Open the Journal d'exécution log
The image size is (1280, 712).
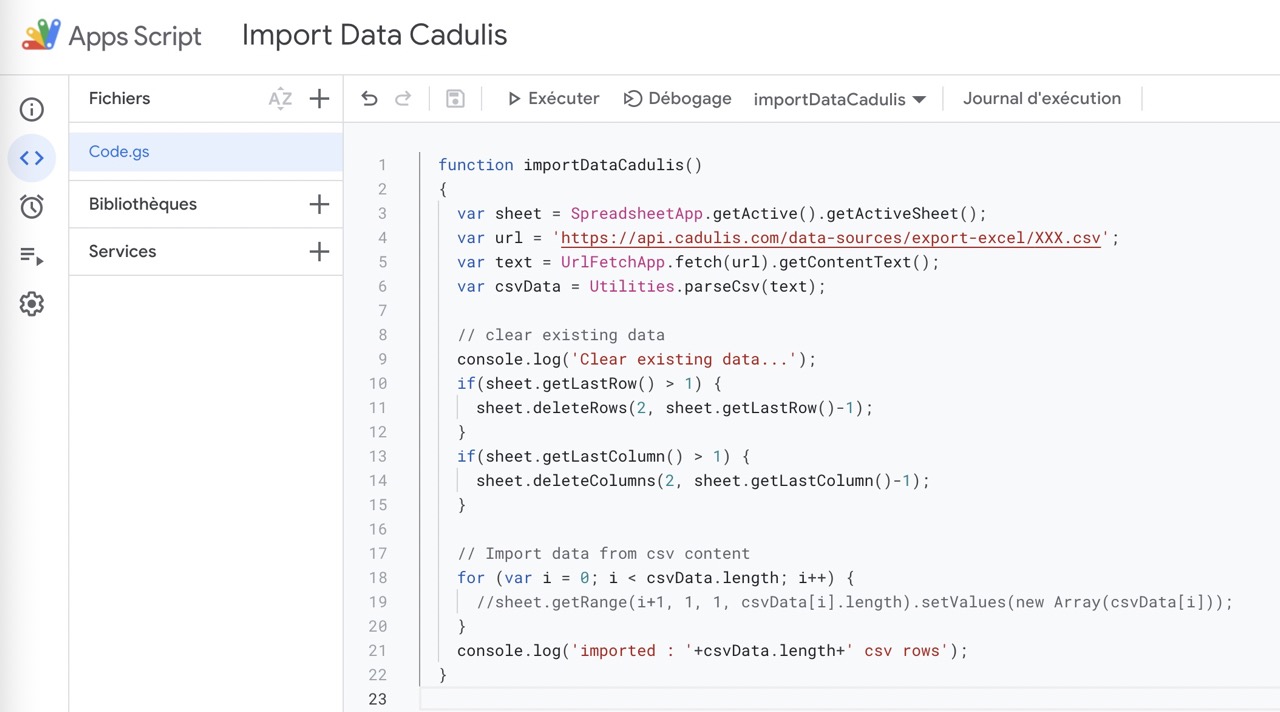(1042, 98)
